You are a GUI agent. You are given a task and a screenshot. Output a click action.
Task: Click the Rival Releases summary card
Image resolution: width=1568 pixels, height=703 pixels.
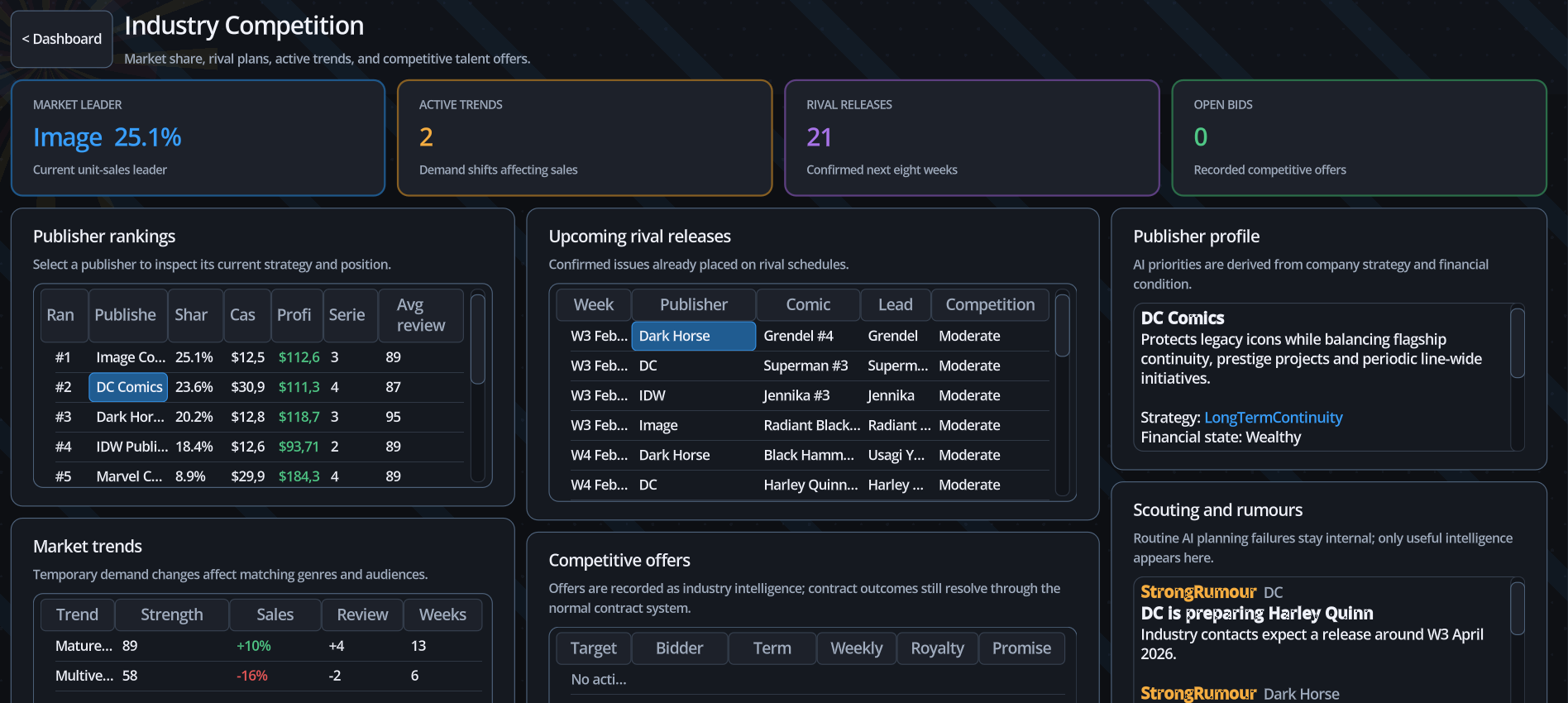(972, 137)
